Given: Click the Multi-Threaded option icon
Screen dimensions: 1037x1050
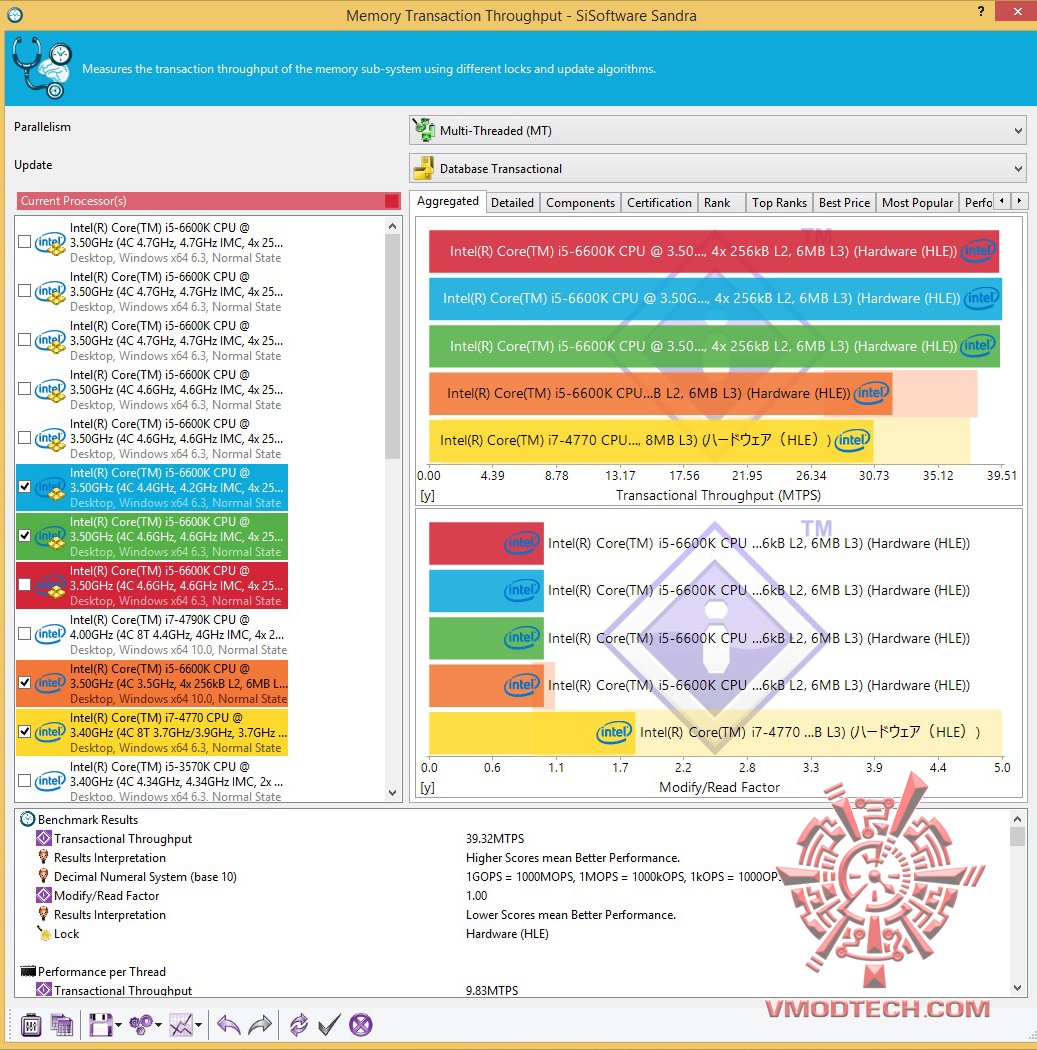Looking at the screenshot, I should [x=423, y=130].
